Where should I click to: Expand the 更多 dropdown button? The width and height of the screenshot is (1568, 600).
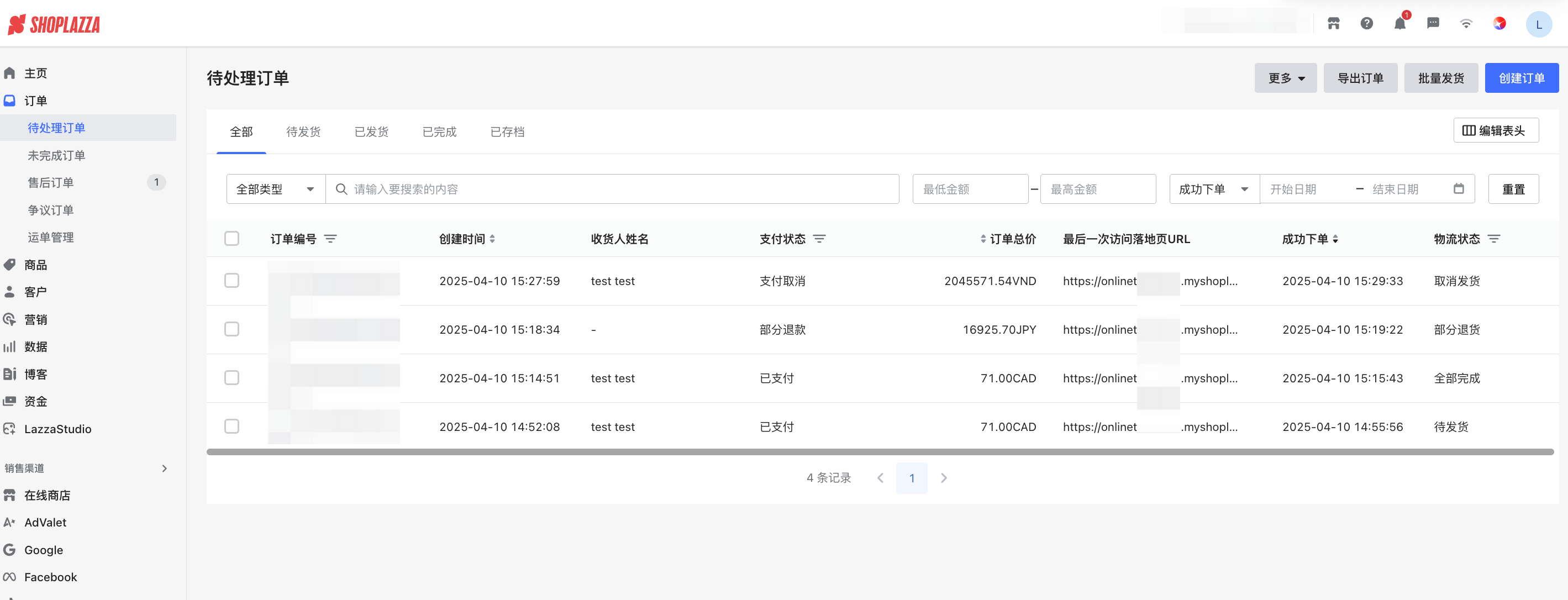(1285, 78)
